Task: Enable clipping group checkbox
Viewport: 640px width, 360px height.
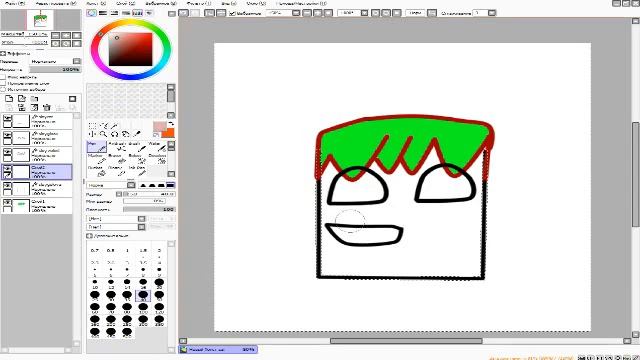Action: coord(3,83)
